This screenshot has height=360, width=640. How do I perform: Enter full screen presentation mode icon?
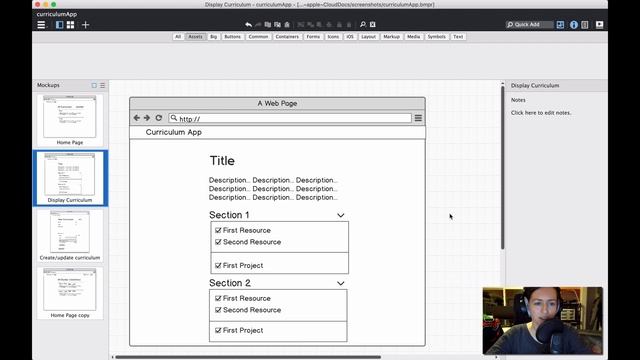click(599, 24)
